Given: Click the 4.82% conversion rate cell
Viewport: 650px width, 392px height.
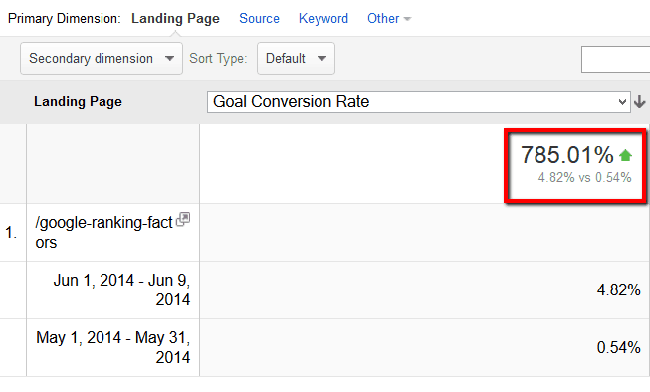Looking at the screenshot, I should 618,290.
